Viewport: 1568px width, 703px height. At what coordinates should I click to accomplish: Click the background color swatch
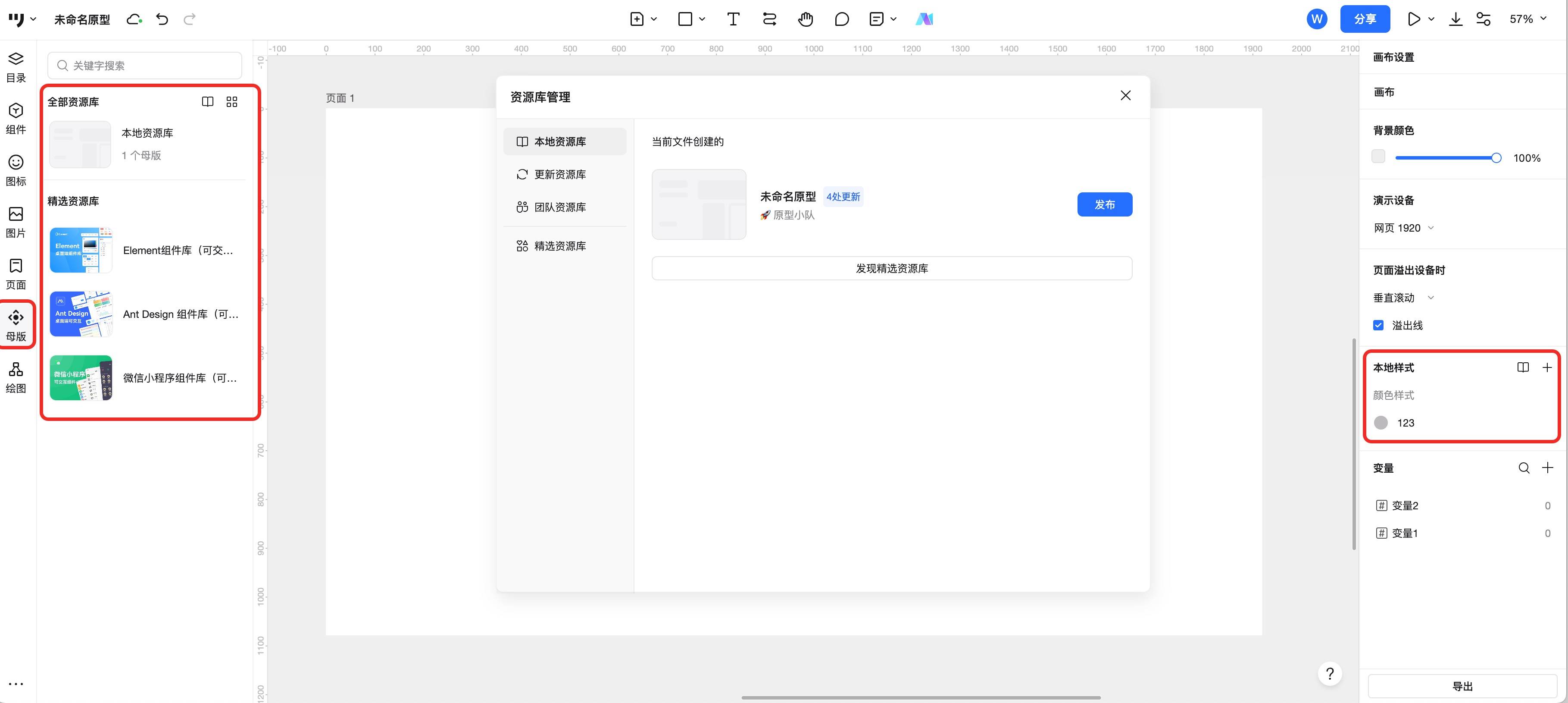1378,157
